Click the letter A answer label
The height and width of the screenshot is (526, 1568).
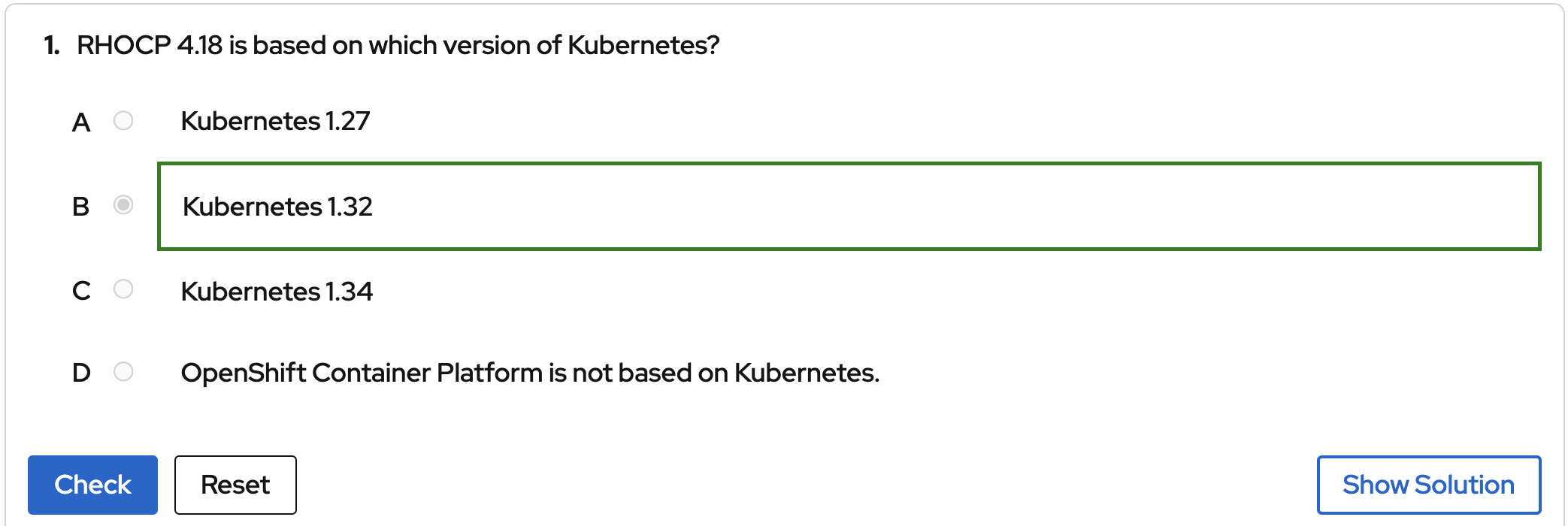coord(81,122)
